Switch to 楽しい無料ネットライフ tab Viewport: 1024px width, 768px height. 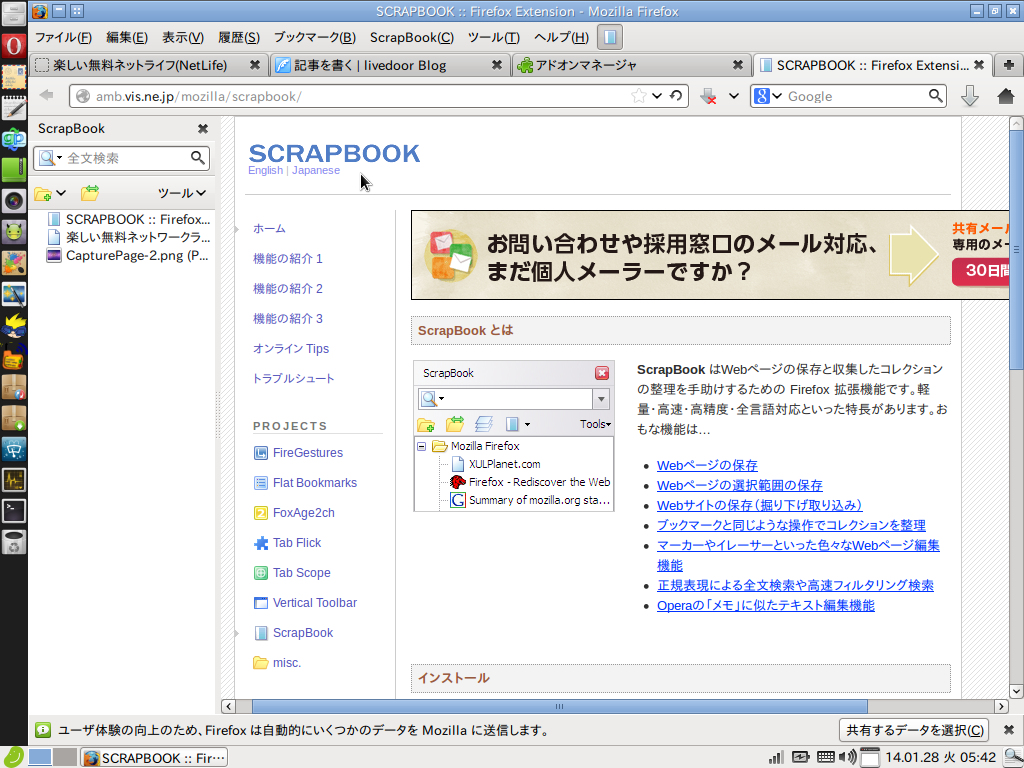(x=148, y=65)
